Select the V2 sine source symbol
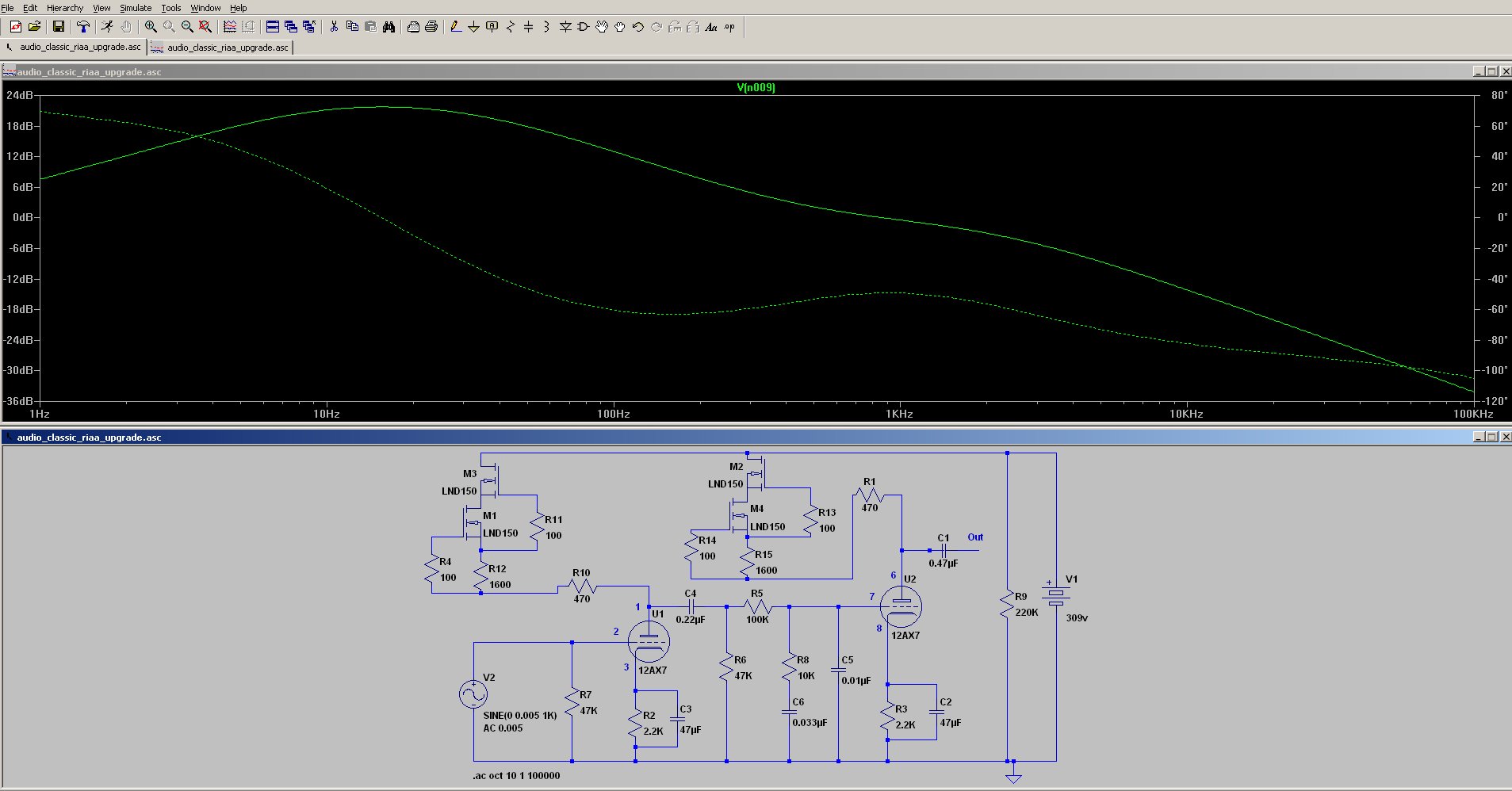The width and height of the screenshot is (1512, 791). click(473, 694)
